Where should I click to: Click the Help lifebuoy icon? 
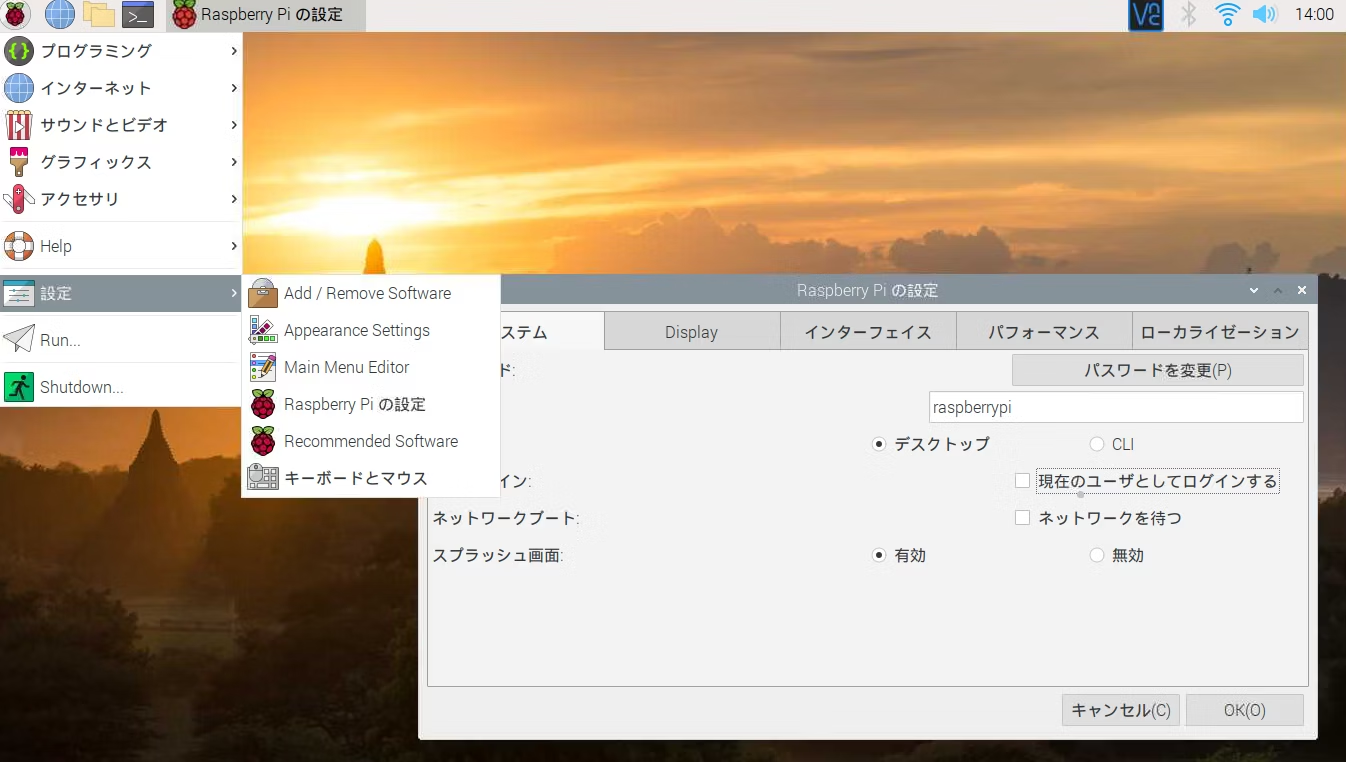click(19, 246)
